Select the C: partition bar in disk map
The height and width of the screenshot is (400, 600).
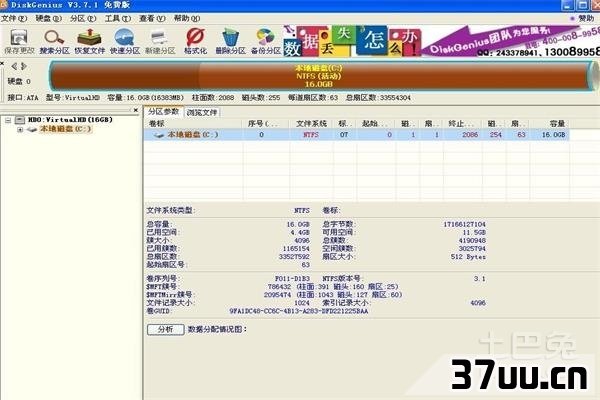(x=320, y=76)
